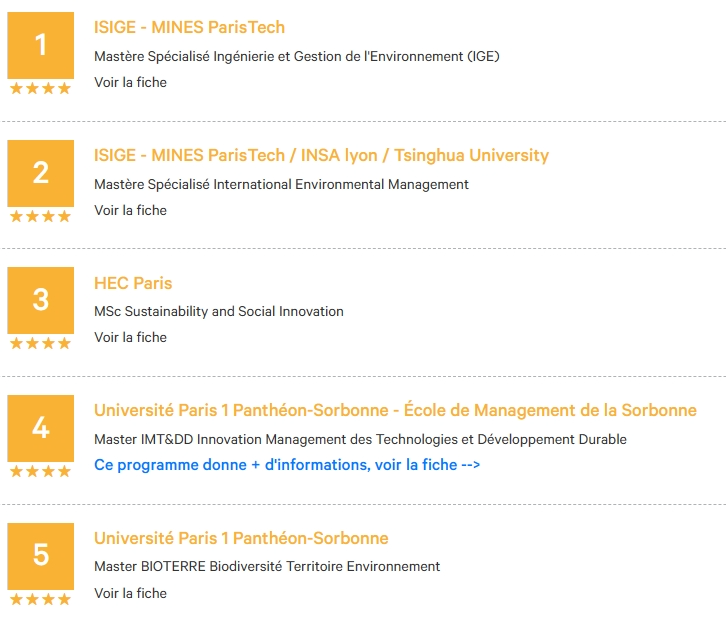Open Voir la fiche under Mastère IGE
The image size is (726, 625).
pyautogui.click(x=130, y=82)
